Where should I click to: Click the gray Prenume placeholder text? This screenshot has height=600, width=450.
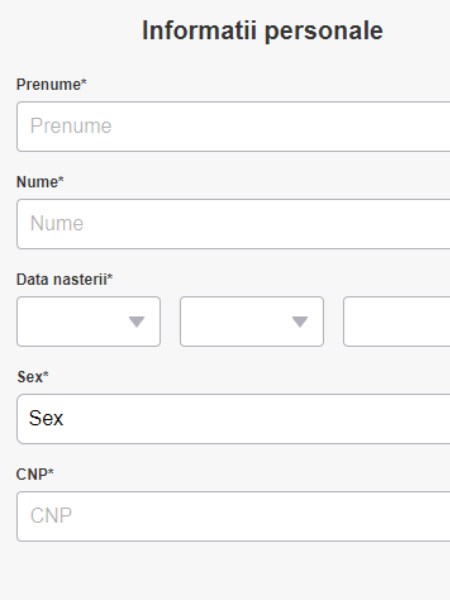71,126
